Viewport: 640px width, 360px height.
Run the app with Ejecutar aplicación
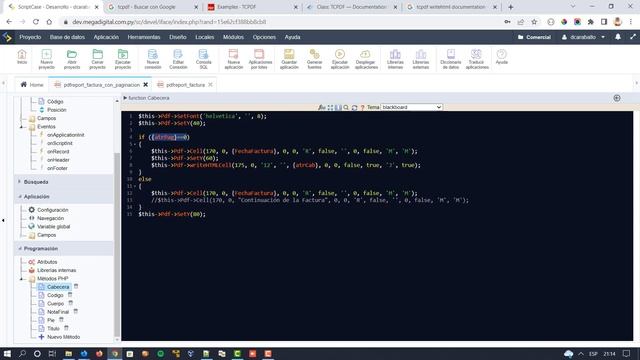click(x=340, y=59)
